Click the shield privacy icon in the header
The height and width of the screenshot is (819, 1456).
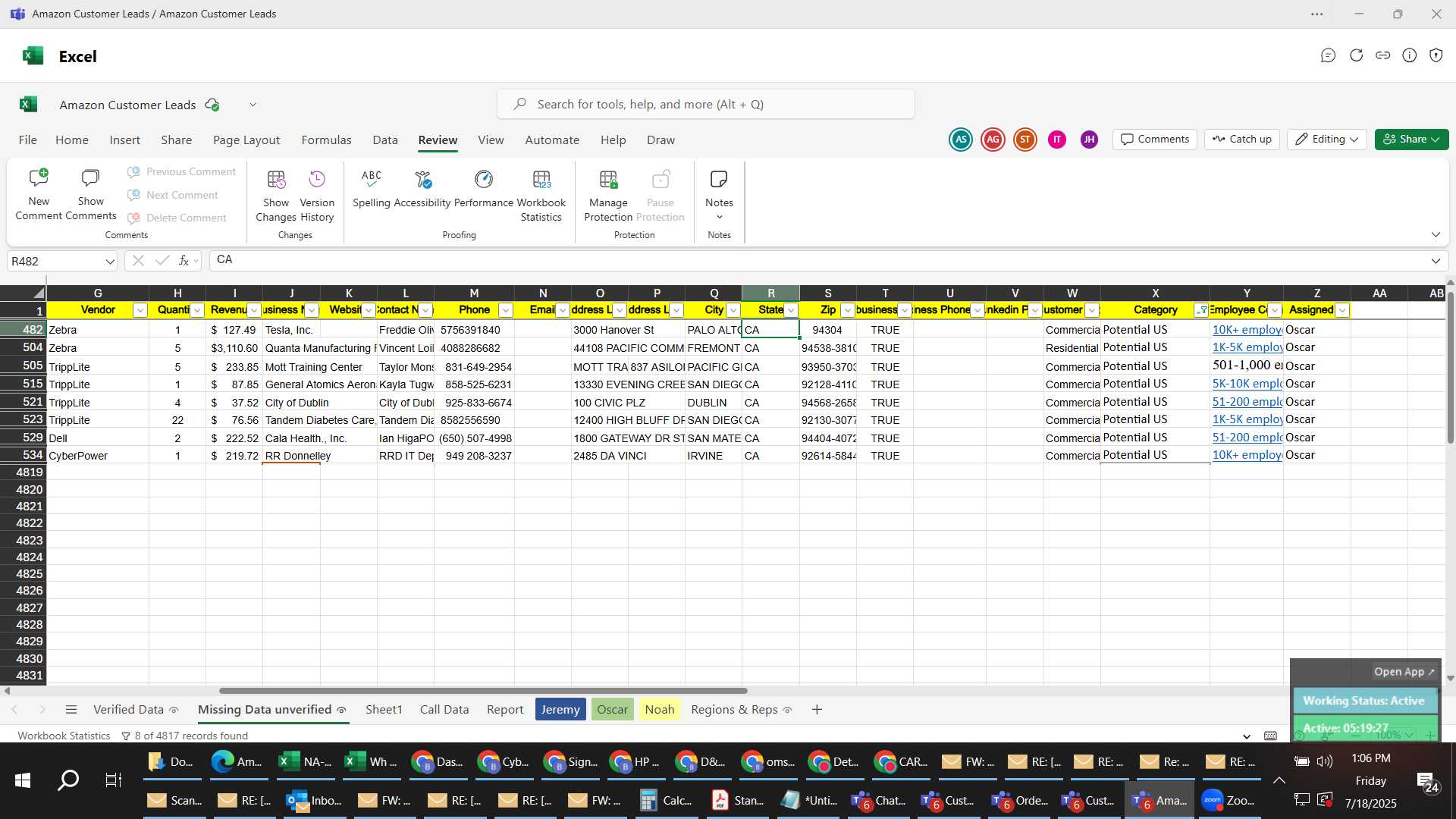tap(1436, 55)
